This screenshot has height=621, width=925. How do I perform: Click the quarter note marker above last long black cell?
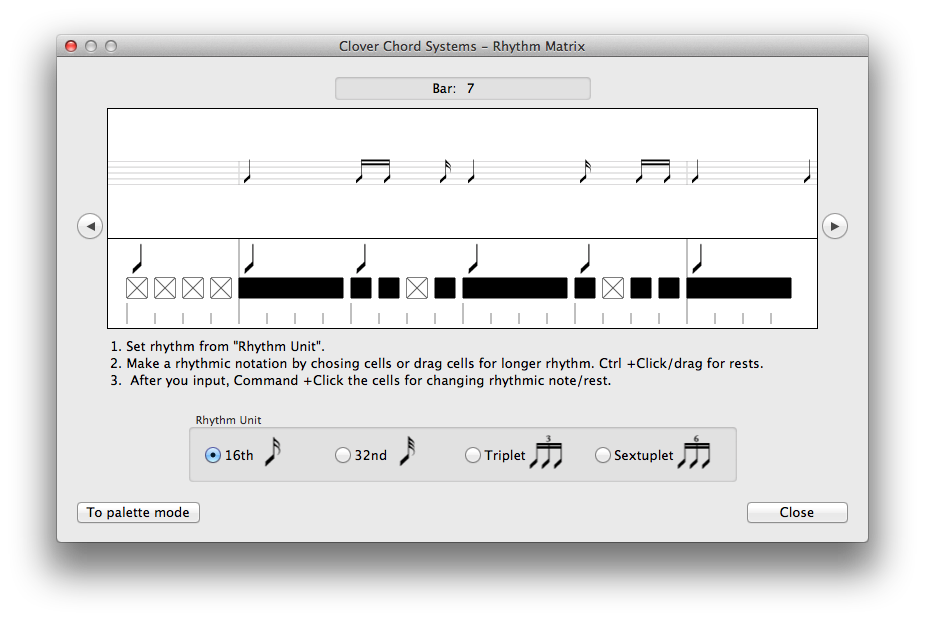(697, 258)
